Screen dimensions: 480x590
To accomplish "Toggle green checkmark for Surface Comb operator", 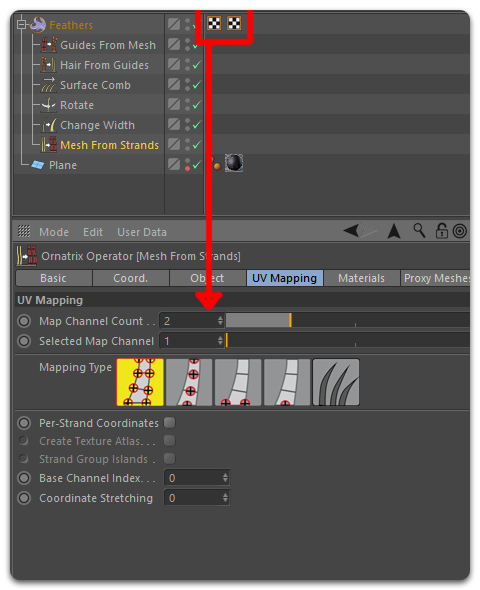I will pyautogui.click(x=197, y=85).
